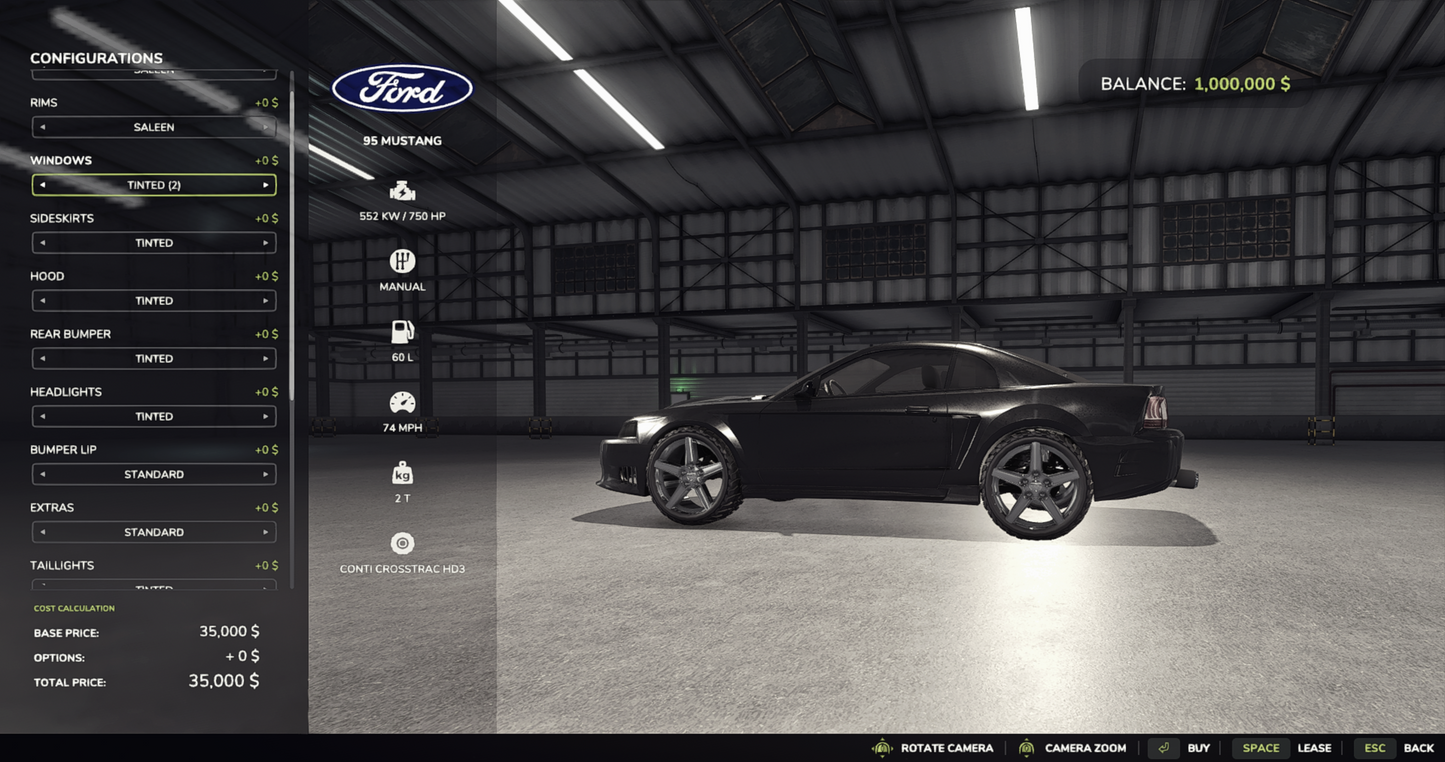The height and width of the screenshot is (762, 1445).
Task: Click the Conti Crosstrac HD3 tire icon
Action: [402, 543]
